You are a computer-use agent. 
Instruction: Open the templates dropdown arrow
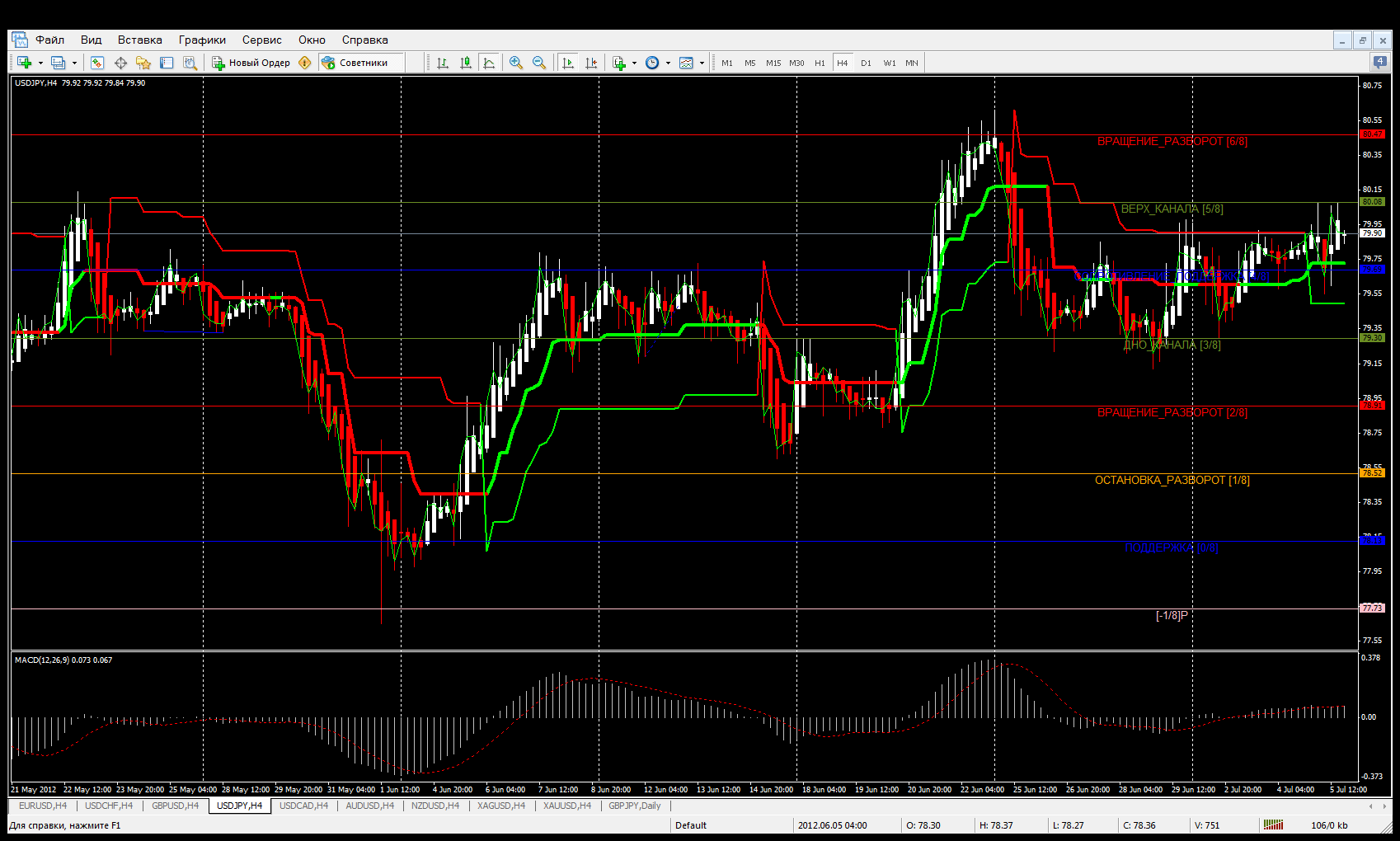(x=702, y=63)
